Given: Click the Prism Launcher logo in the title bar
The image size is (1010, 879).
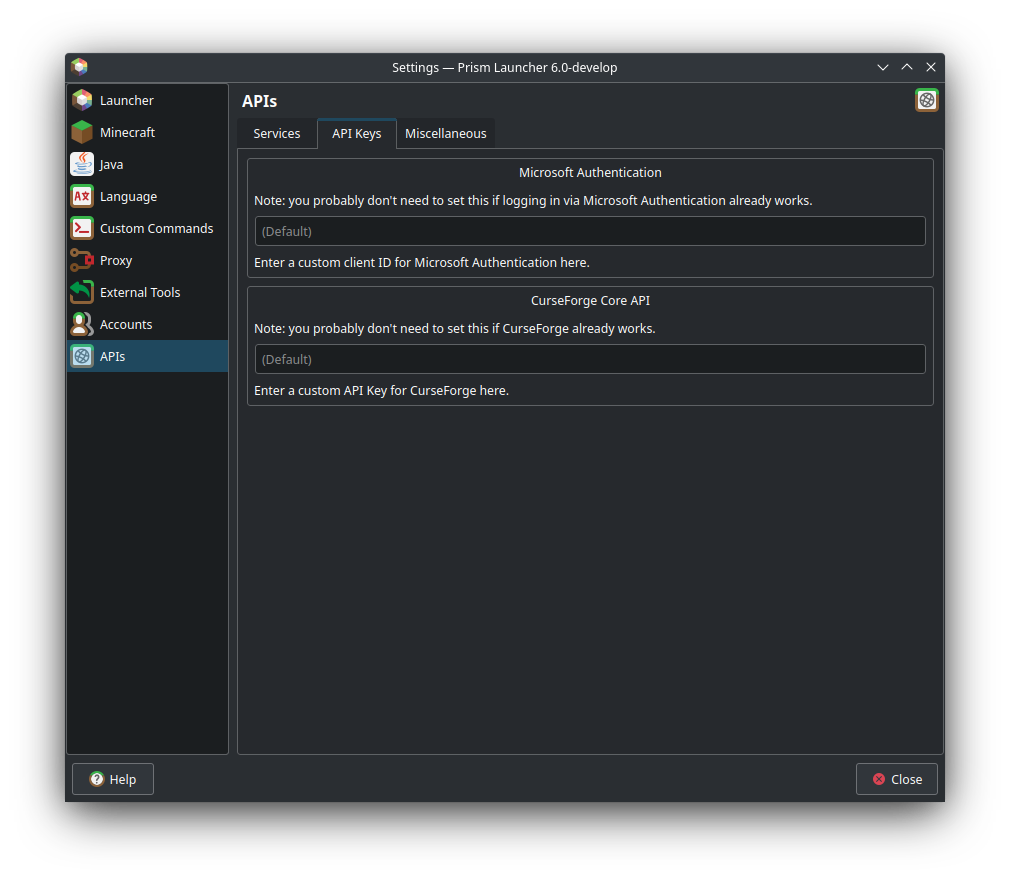Looking at the screenshot, I should [x=79, y=67].
